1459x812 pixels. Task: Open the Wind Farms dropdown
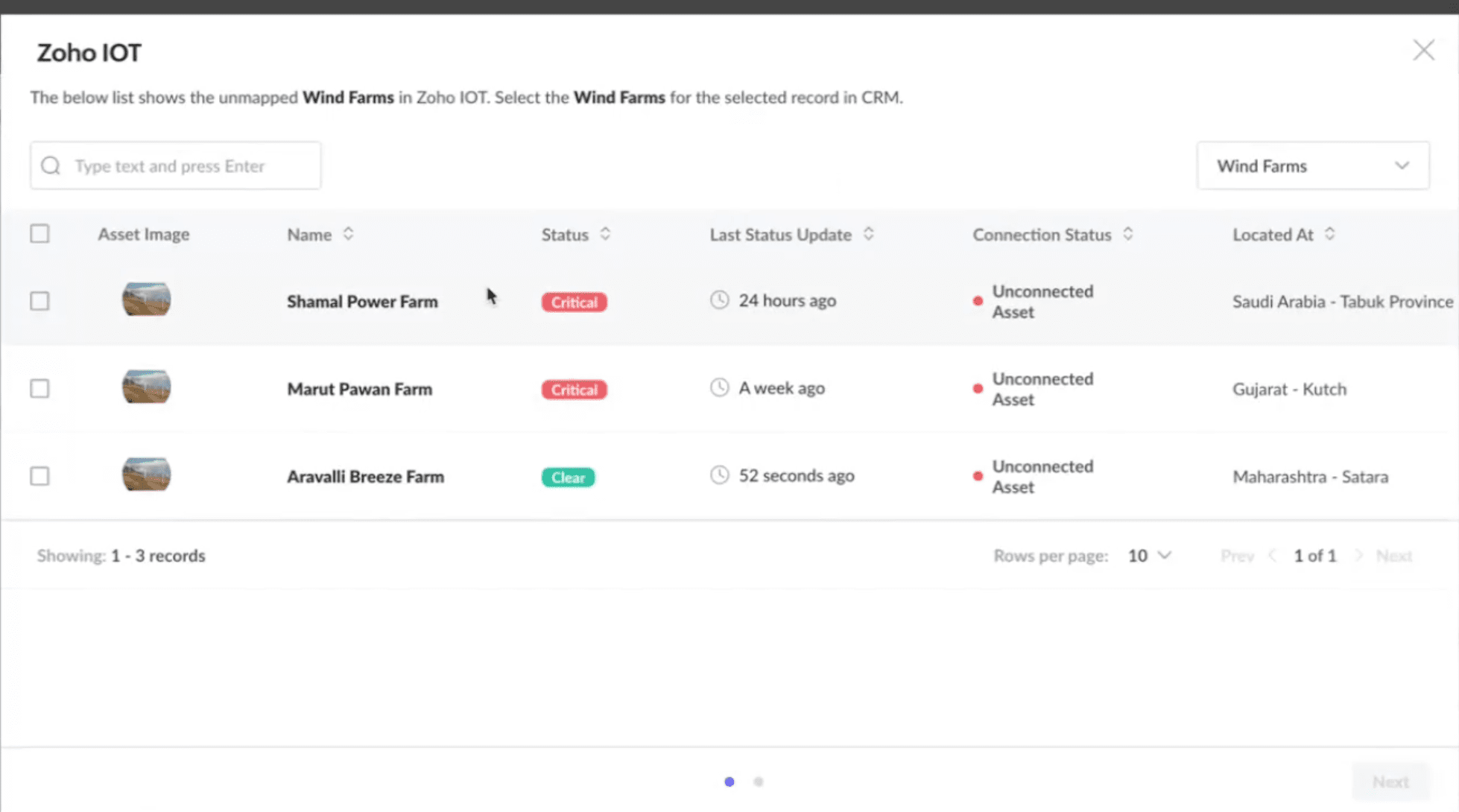(x=1312, y=165)
